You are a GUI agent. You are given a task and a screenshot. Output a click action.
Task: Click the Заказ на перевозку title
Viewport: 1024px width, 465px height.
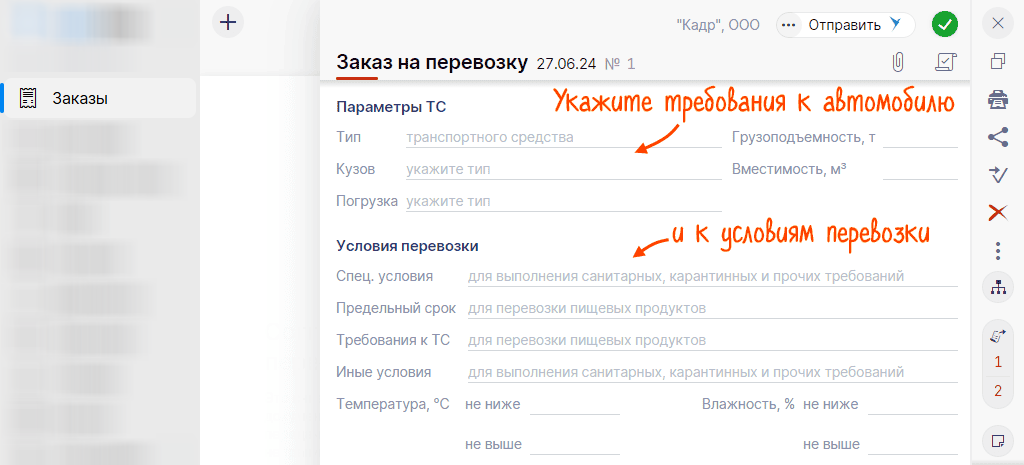pyautogui.click(x=431, y=62)
